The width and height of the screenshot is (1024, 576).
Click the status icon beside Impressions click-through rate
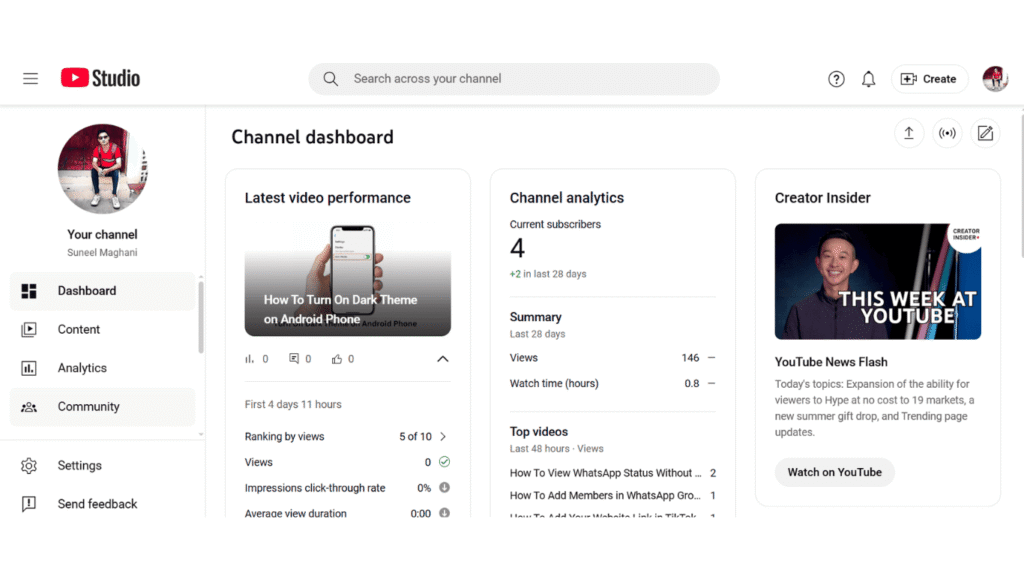(x=444, y=487)
